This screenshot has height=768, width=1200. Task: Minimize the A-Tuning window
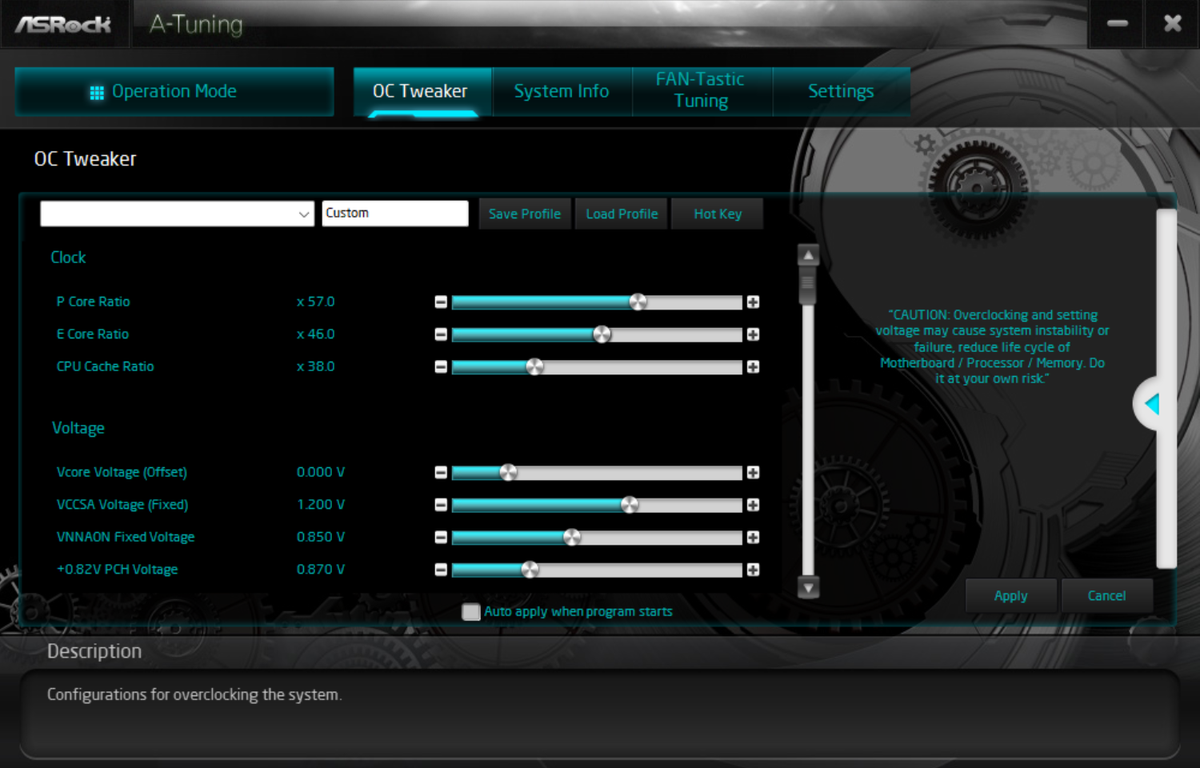1118,23
